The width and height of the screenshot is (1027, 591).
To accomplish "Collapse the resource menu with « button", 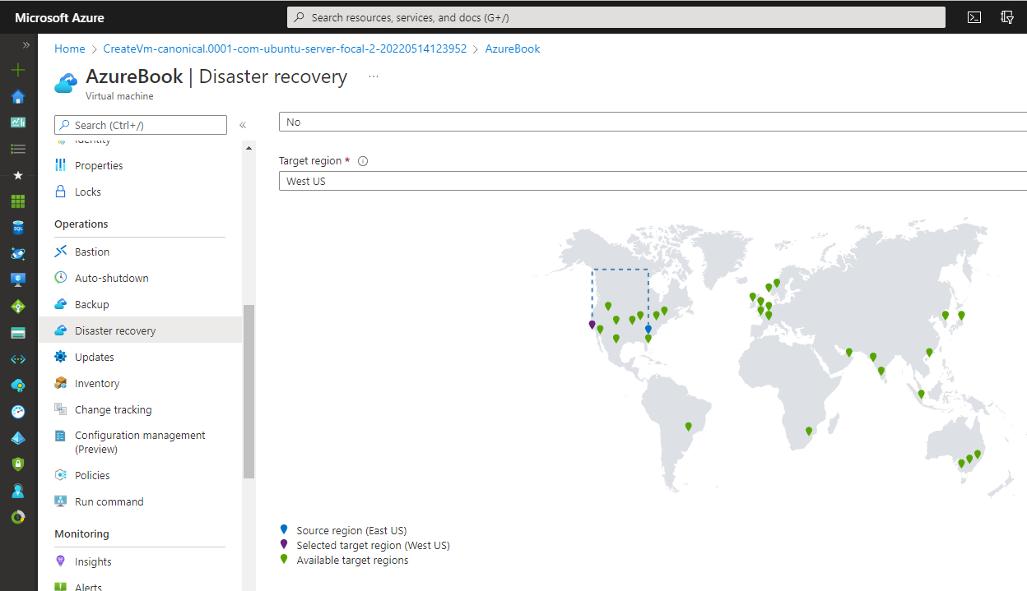I will tap(242, 125).
